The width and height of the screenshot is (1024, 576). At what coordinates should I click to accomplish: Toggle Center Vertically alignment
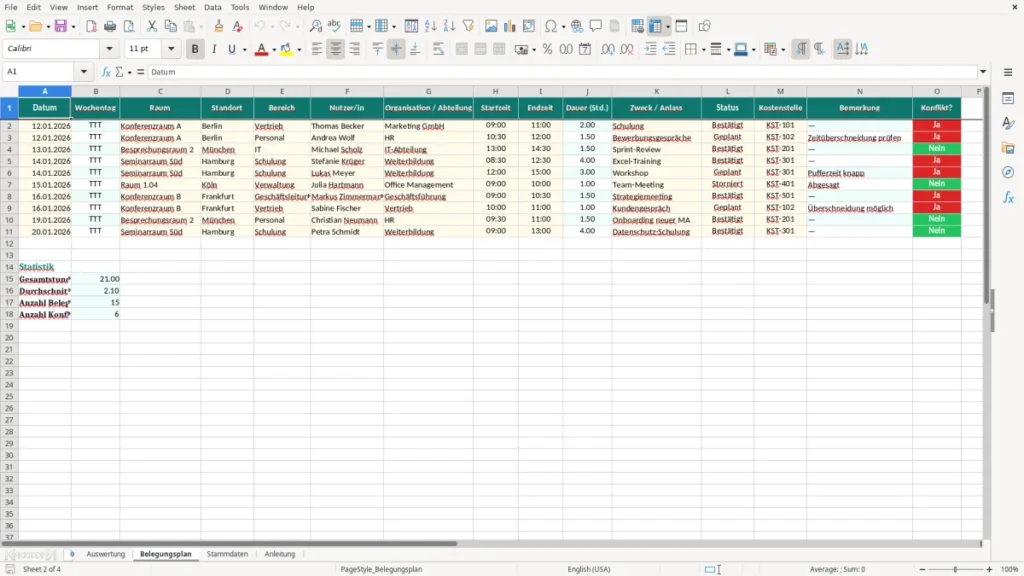396,49
